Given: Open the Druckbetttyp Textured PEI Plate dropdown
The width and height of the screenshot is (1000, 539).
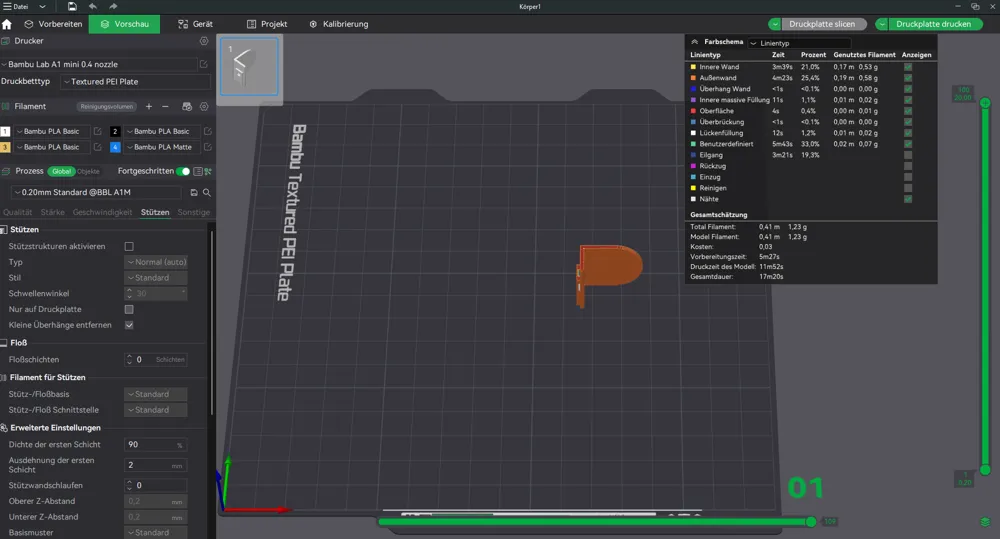Looking at the screenshot, I should point(136,82).
